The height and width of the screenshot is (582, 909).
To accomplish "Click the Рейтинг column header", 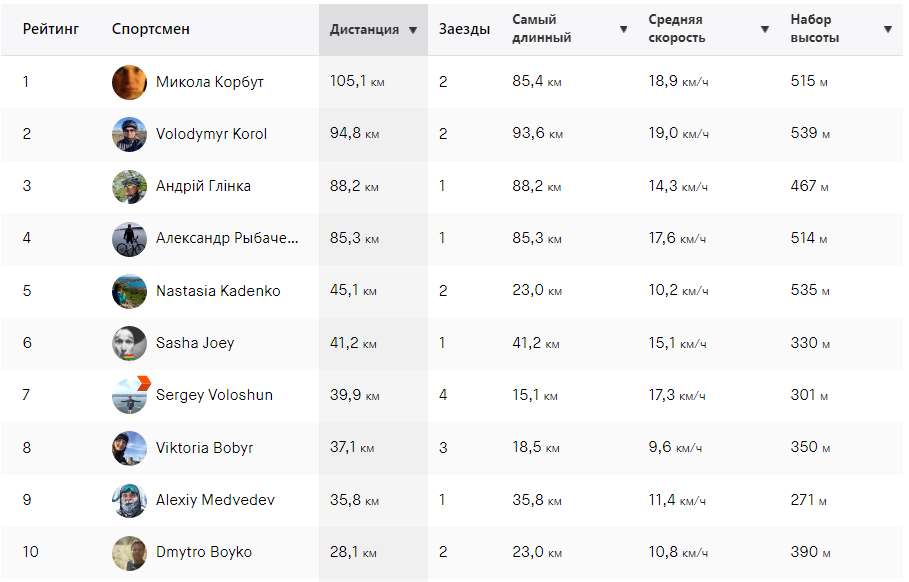I will pyautogui.click(x=50, y=29).
